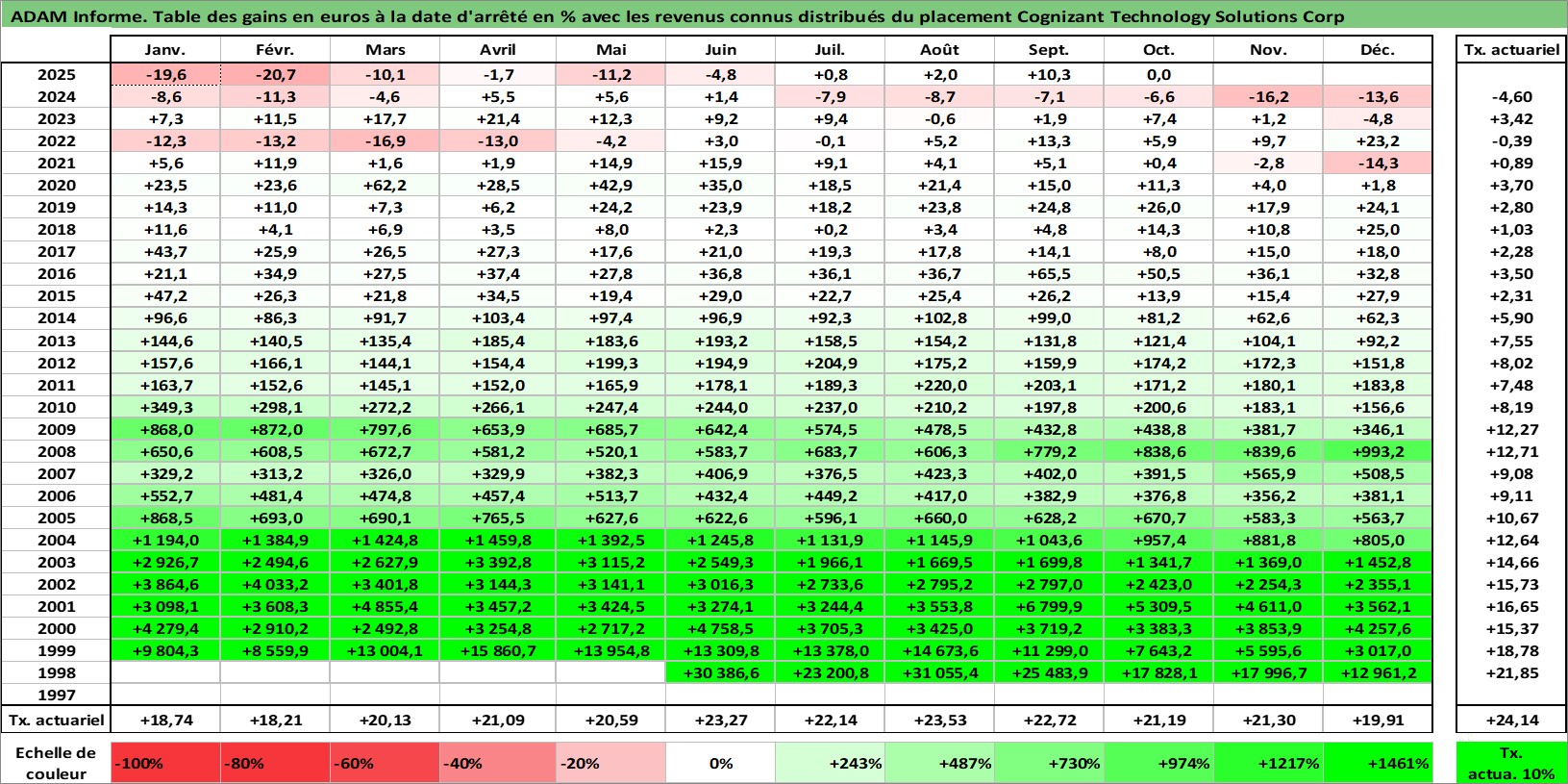This screenshot has width=1568, height=784.
Task: Select the ADAM Informe title banner text
Action: point(678,16)
